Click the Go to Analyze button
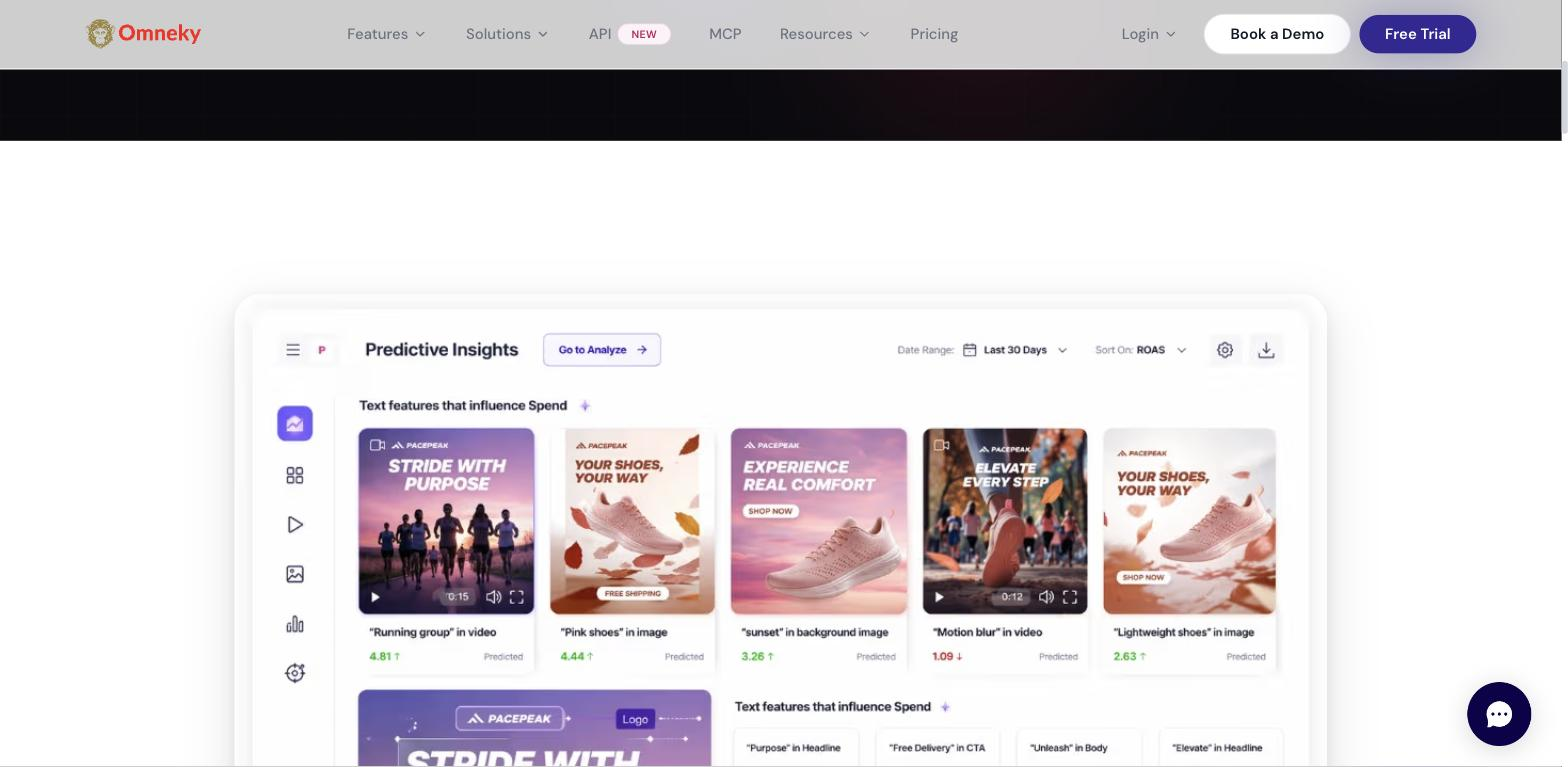The width and height of the screenshot is (1568, 767). (x=602, y=350)
